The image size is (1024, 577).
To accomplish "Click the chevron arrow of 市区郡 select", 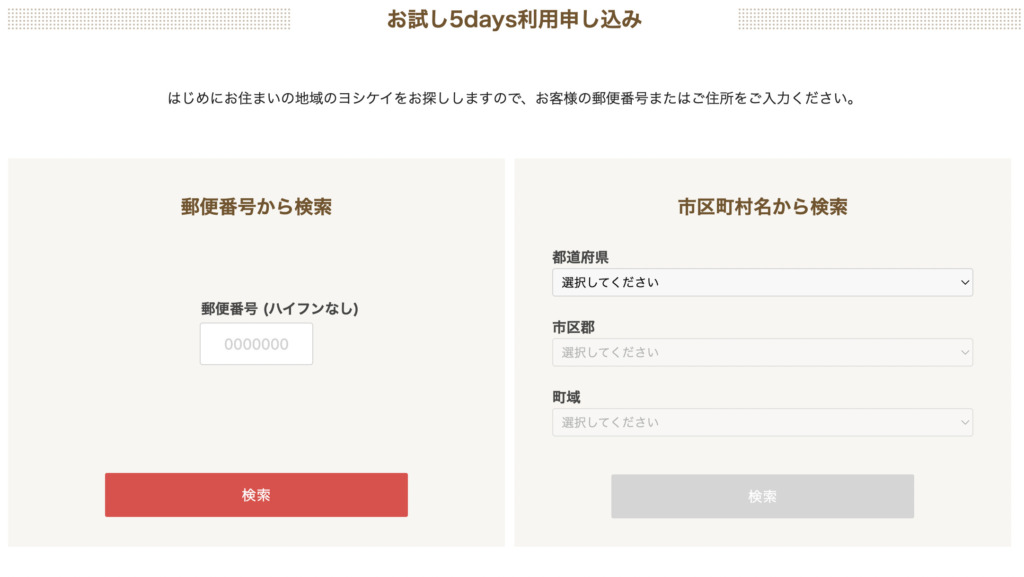I will [964, 352].
